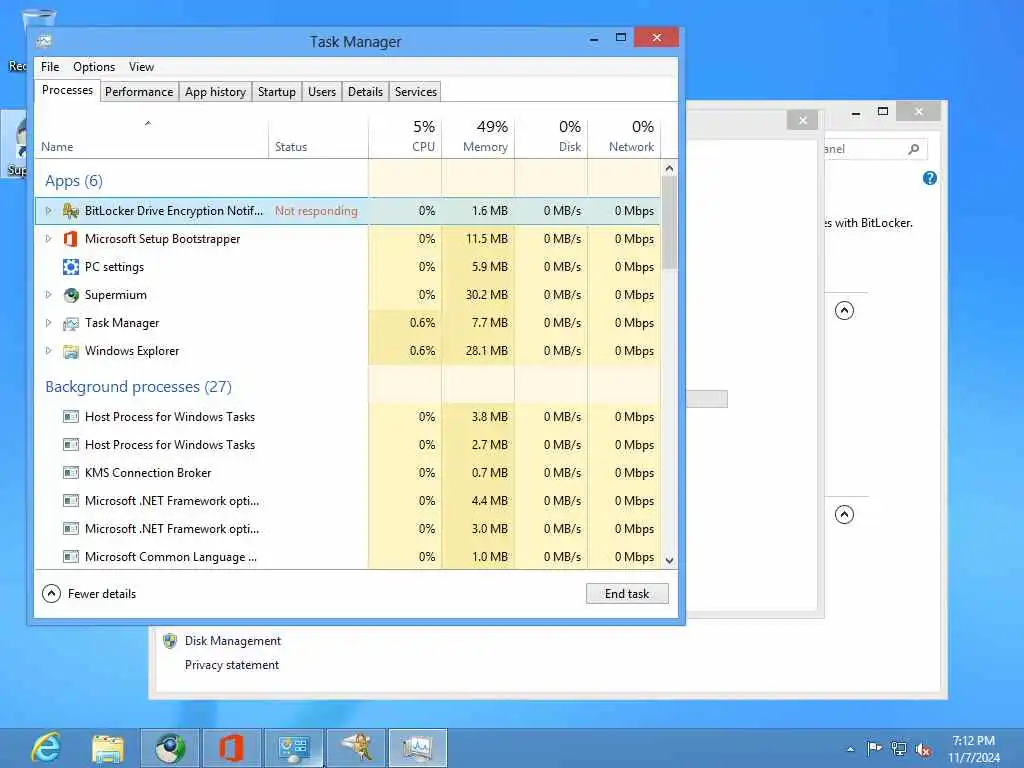Switch to the App history tab
This screenshot has height=768, width=1024.
216,92
